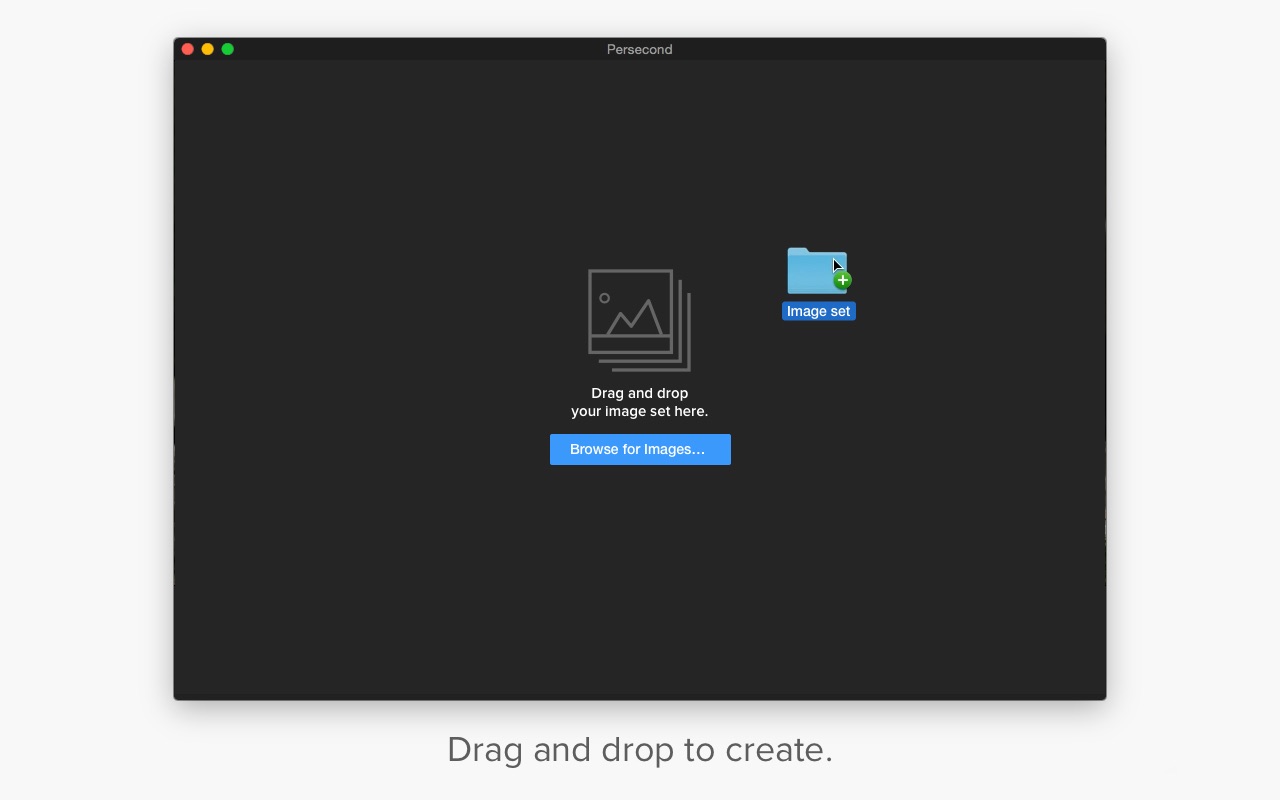Screen dimensions: 1280x800
Task: Click the green plus badge on folder
Action: [x=843, y=281]
